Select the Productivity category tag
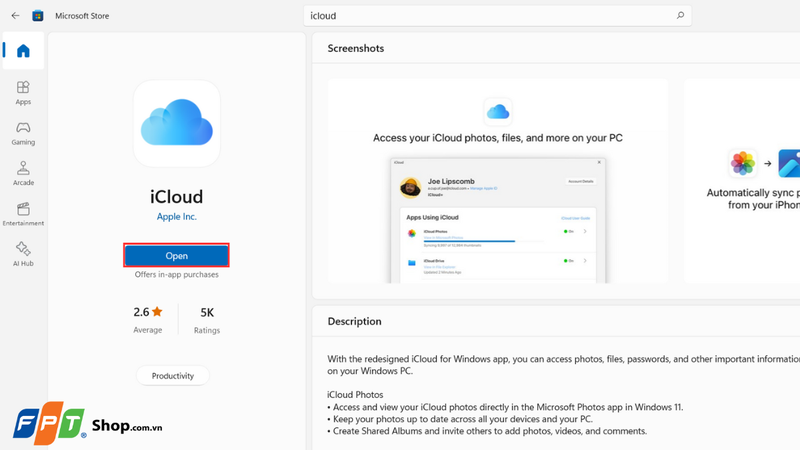Viewport: 800px width, 450px height. pyautogui.click(x=172, y=376)
